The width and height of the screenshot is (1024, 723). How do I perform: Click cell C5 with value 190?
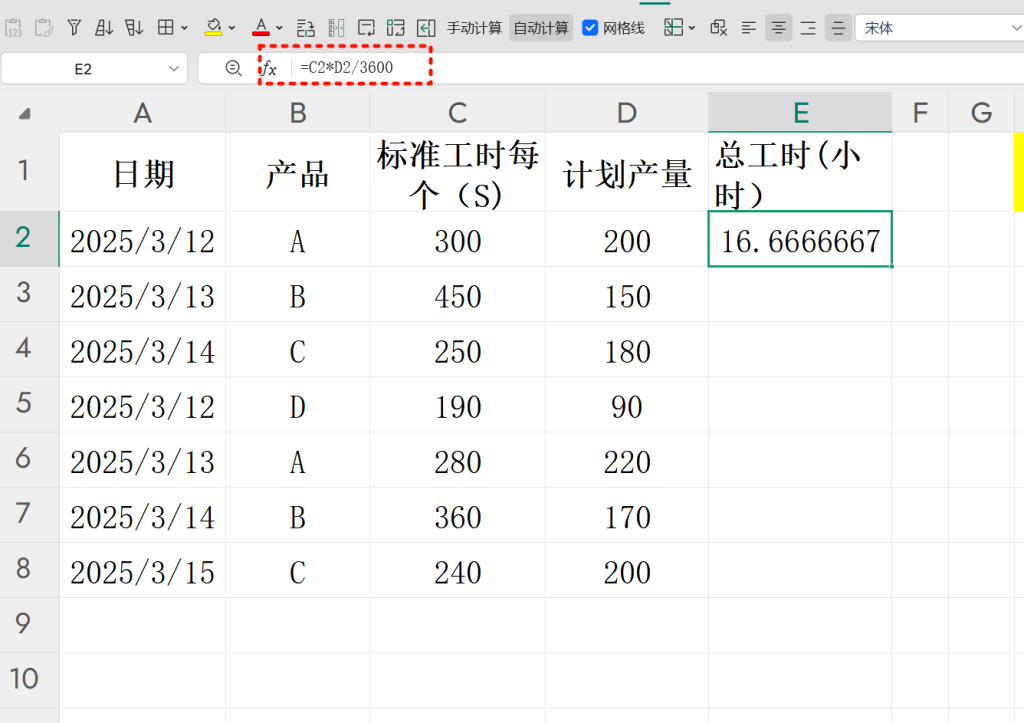tap(457, 405)
